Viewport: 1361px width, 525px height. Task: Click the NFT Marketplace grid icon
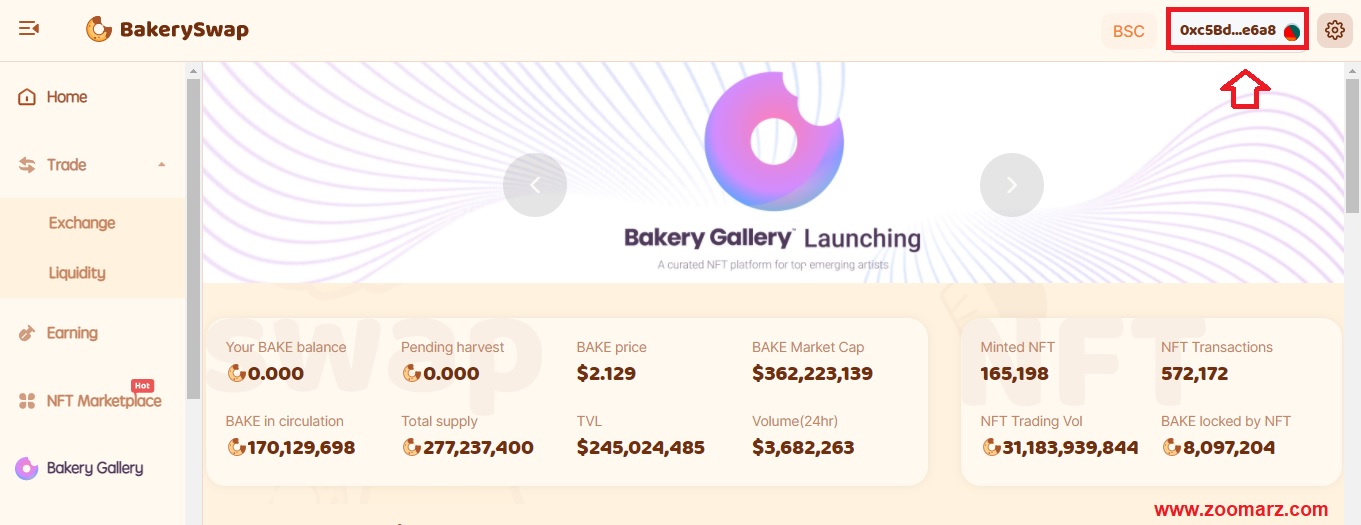pos(27,401)
